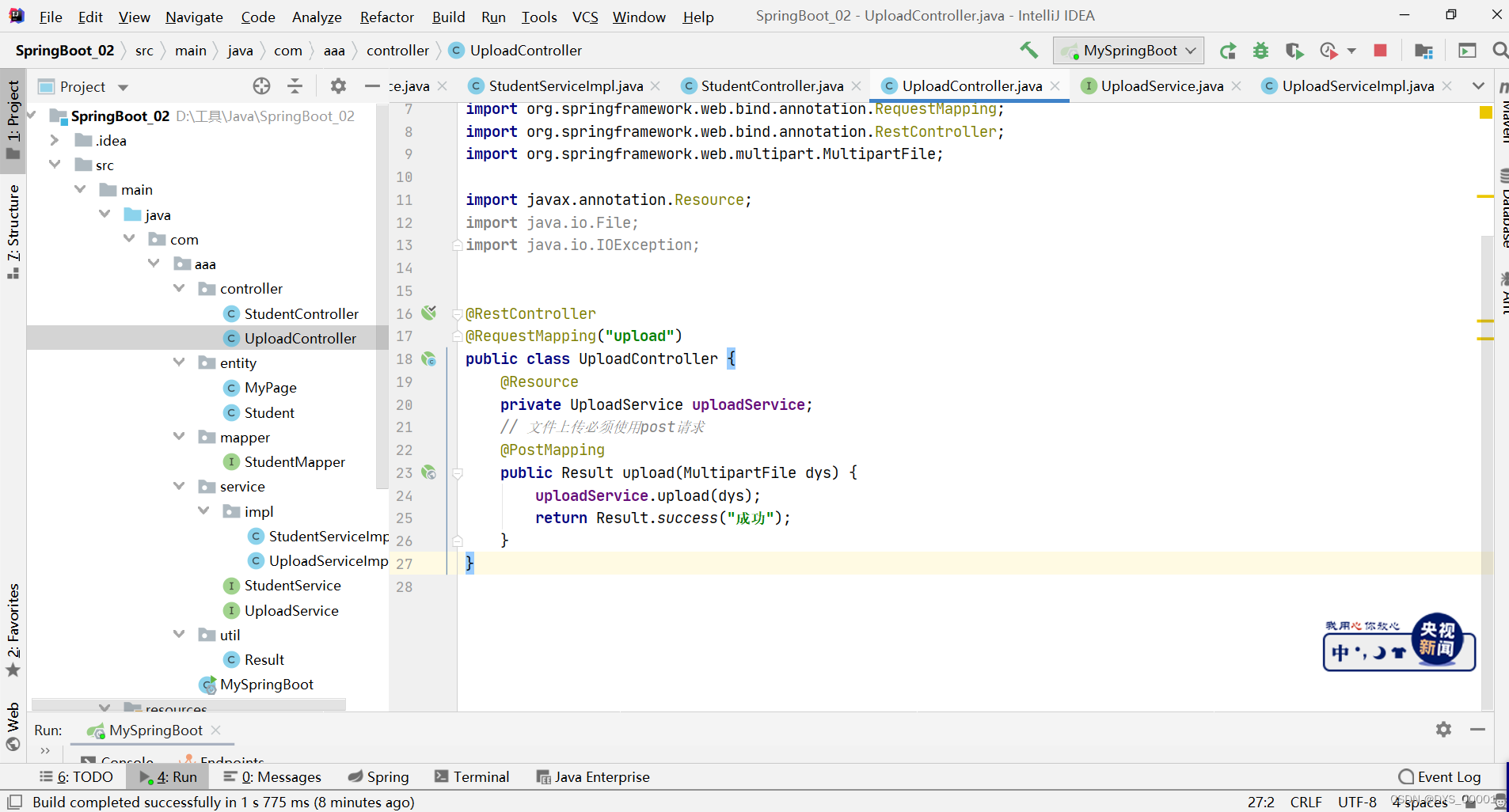This screenshot has width=1509, height=812.
Task: Collapse the entity package
Action: (179, 362)
